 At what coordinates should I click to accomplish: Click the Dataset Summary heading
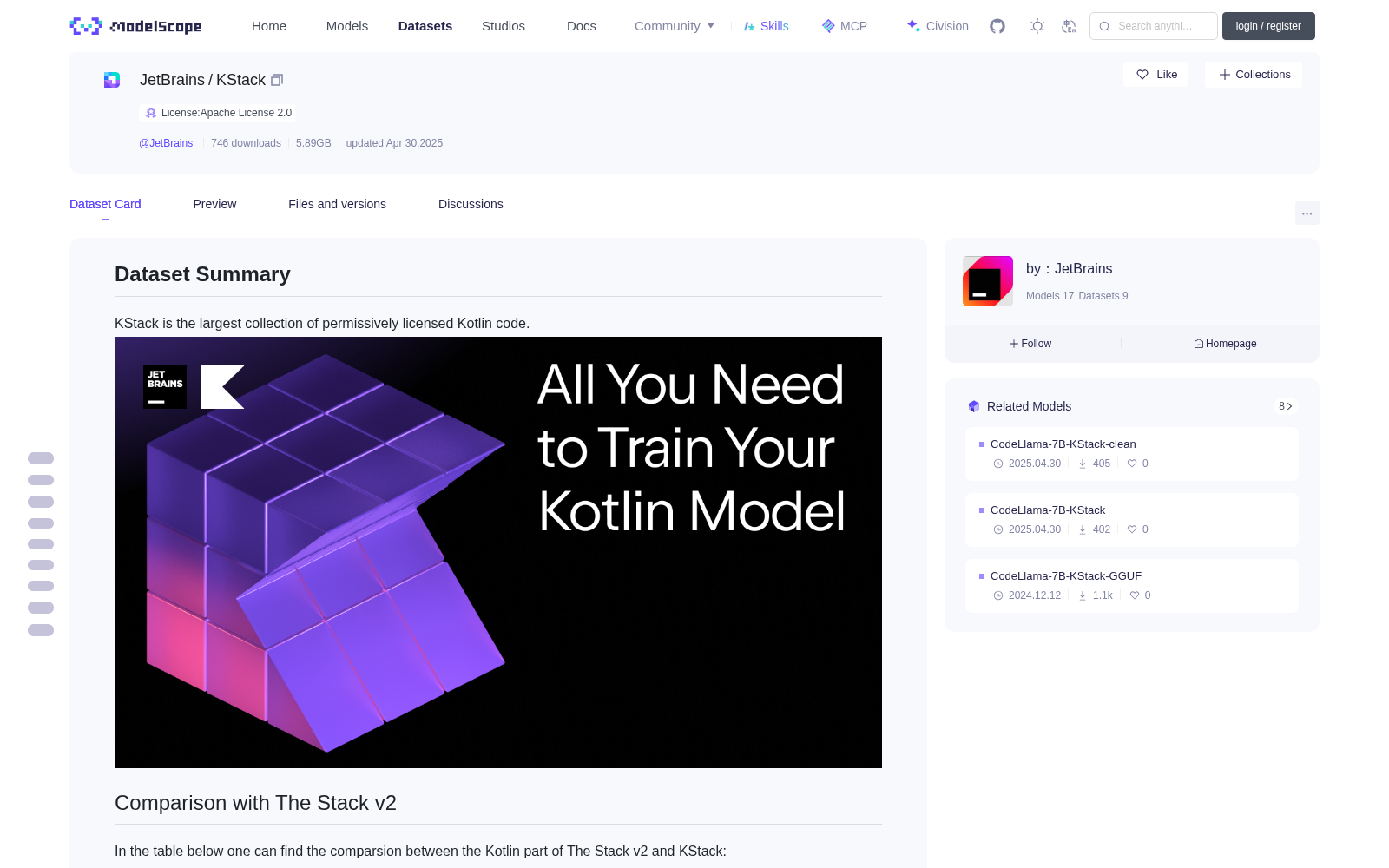click(x=202, y=274)
